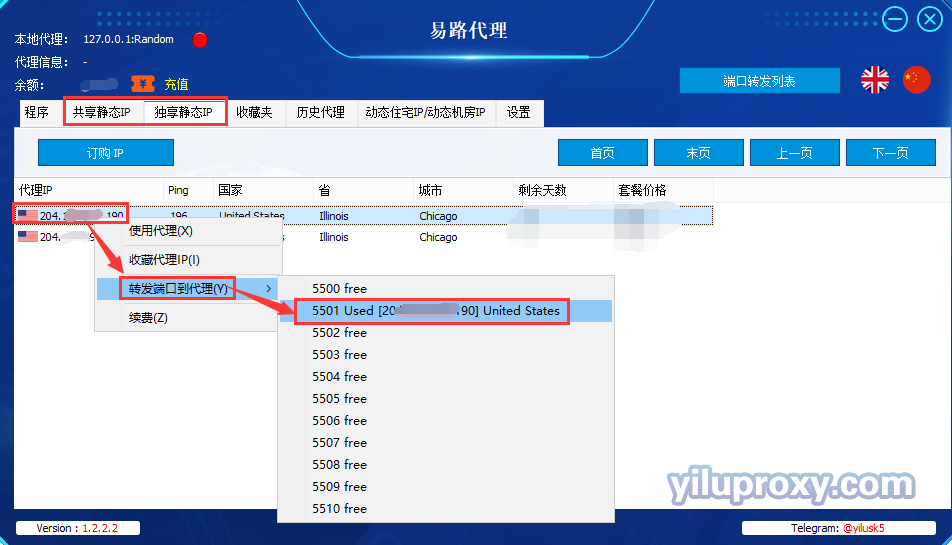Click the orange yuan recharge icon
Viewport: 952px width, 545px height.
143,84
